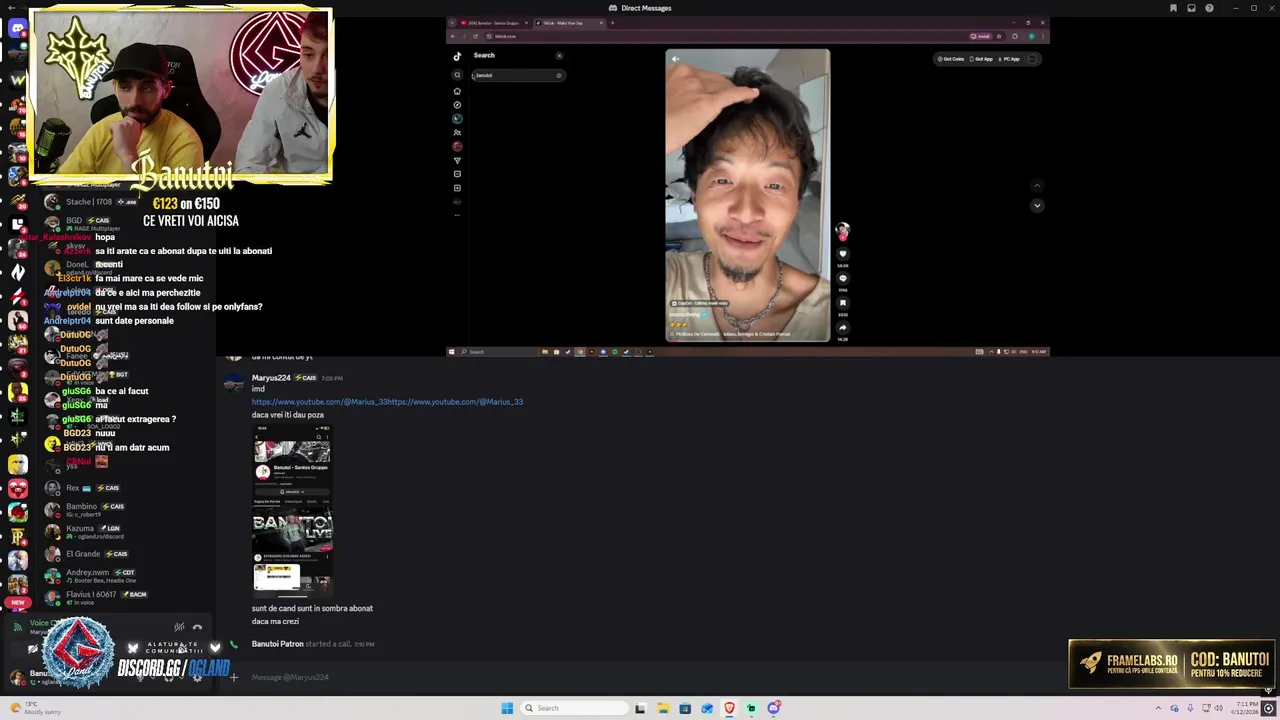Click TikTok explore compass icon in stream

[x=457, y=105]
